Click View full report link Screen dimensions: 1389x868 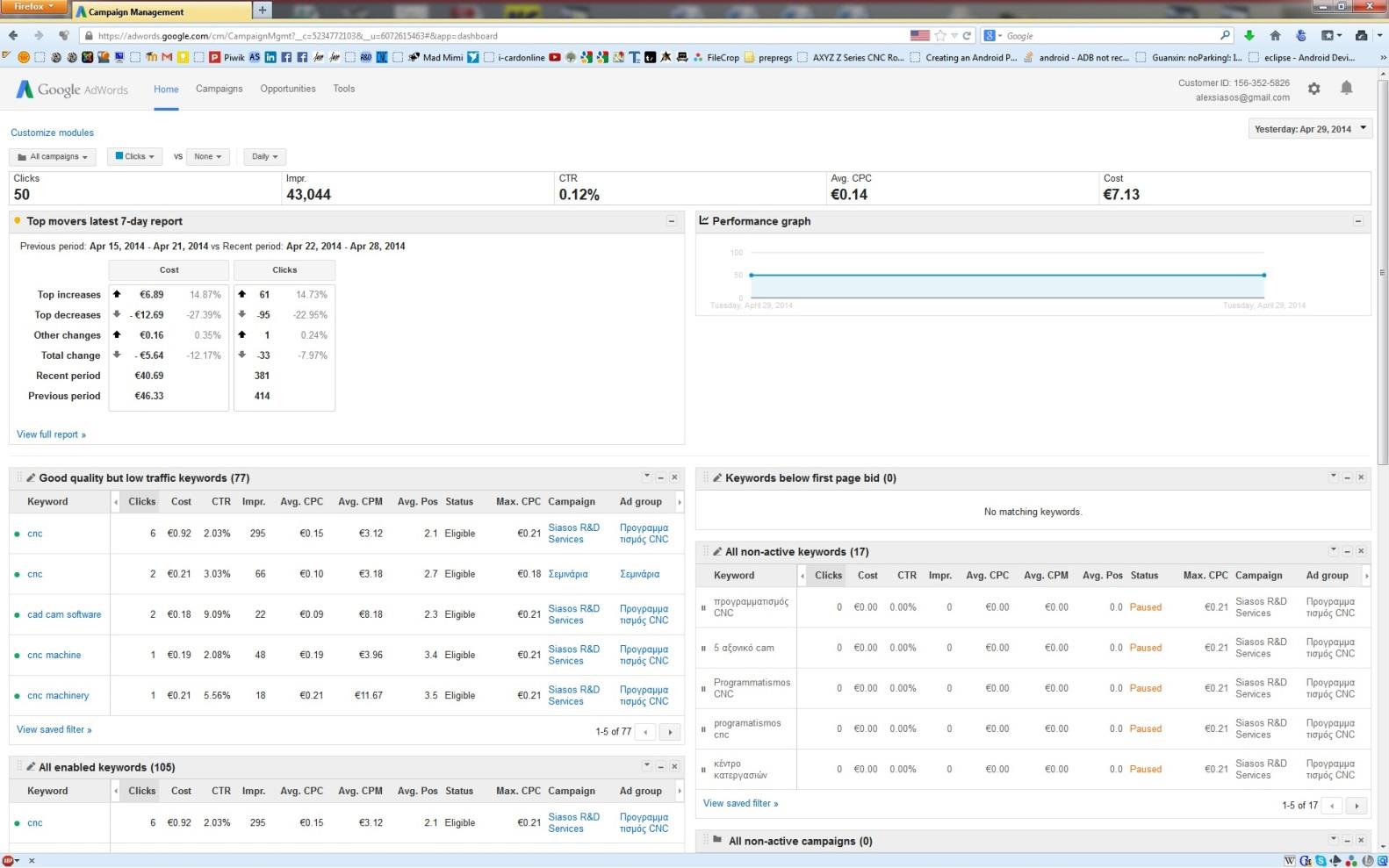click(x=51, y=434)
